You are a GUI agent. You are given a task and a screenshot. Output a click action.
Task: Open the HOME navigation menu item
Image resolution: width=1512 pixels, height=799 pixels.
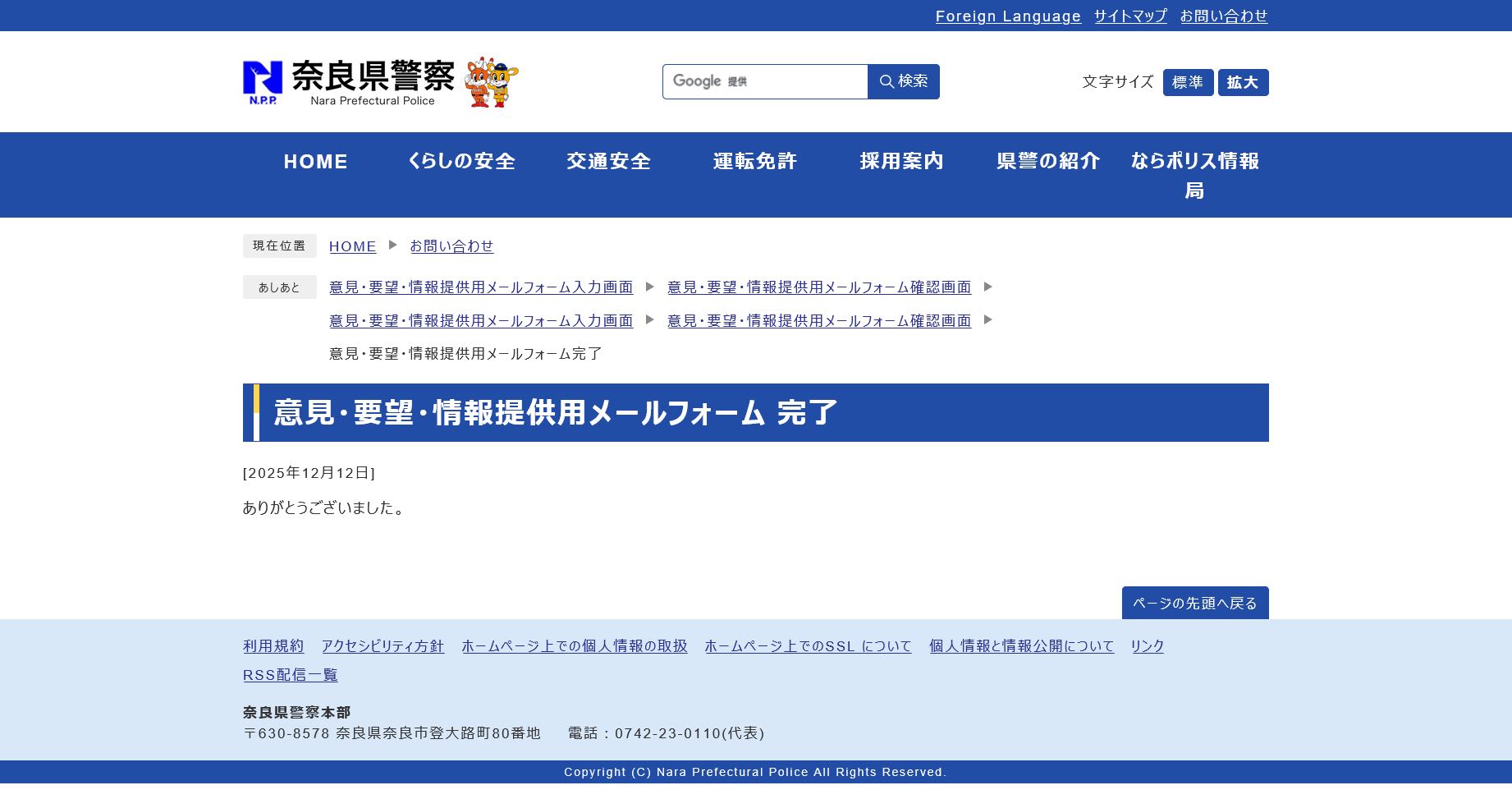click(x=316, y=162)
